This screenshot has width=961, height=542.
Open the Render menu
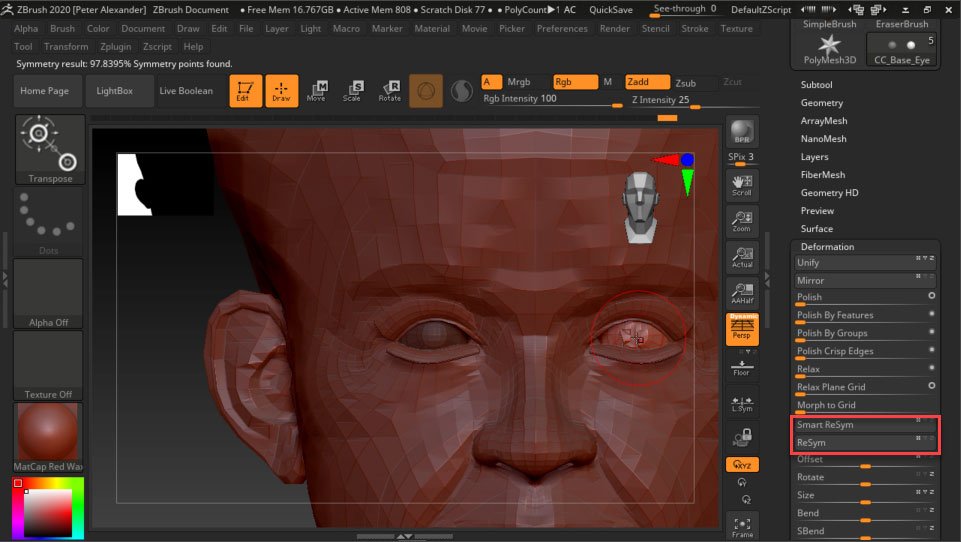click(x=615, y=28)
